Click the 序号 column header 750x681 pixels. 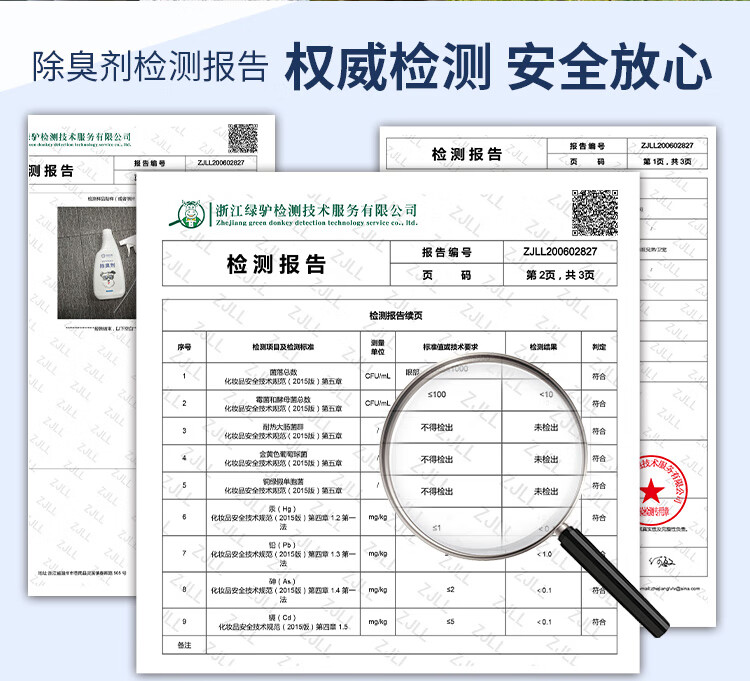(x=184, y=347)
